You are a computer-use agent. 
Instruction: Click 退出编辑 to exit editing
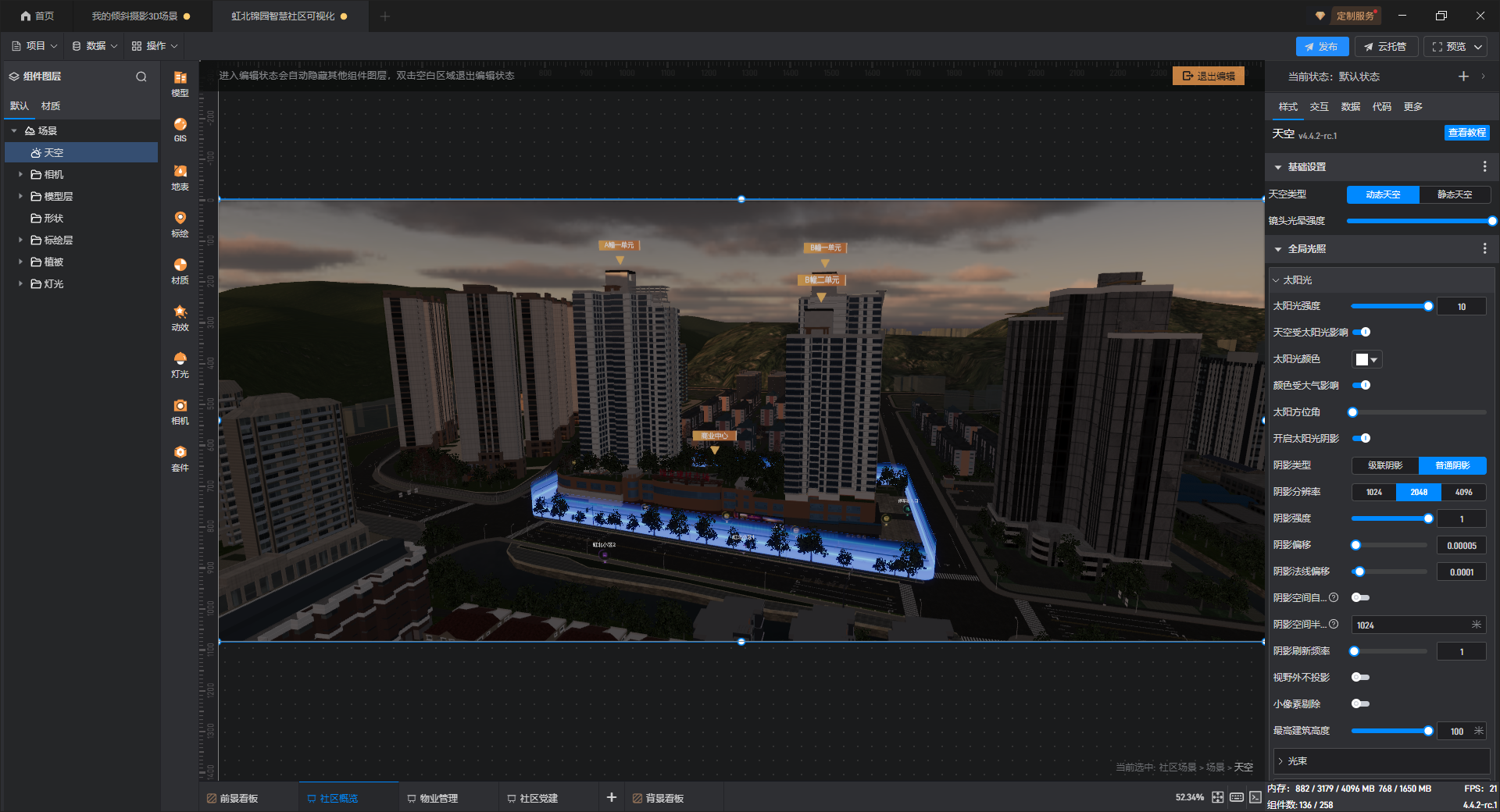tap(1209, 76)
